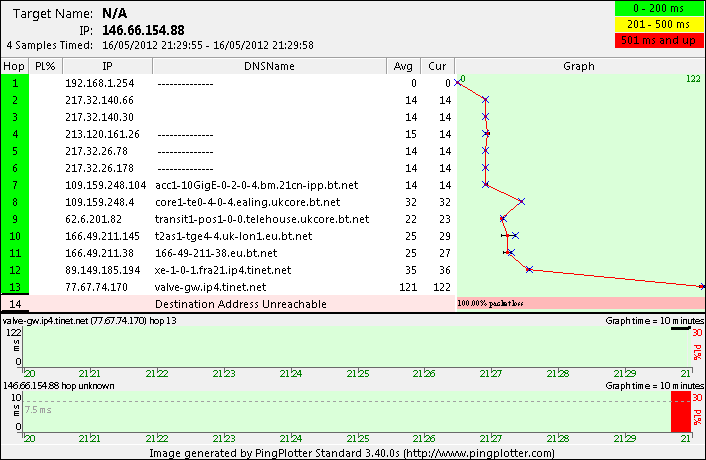Click the PL% column header
Screen dimensions: 706x460
(45, 66)
